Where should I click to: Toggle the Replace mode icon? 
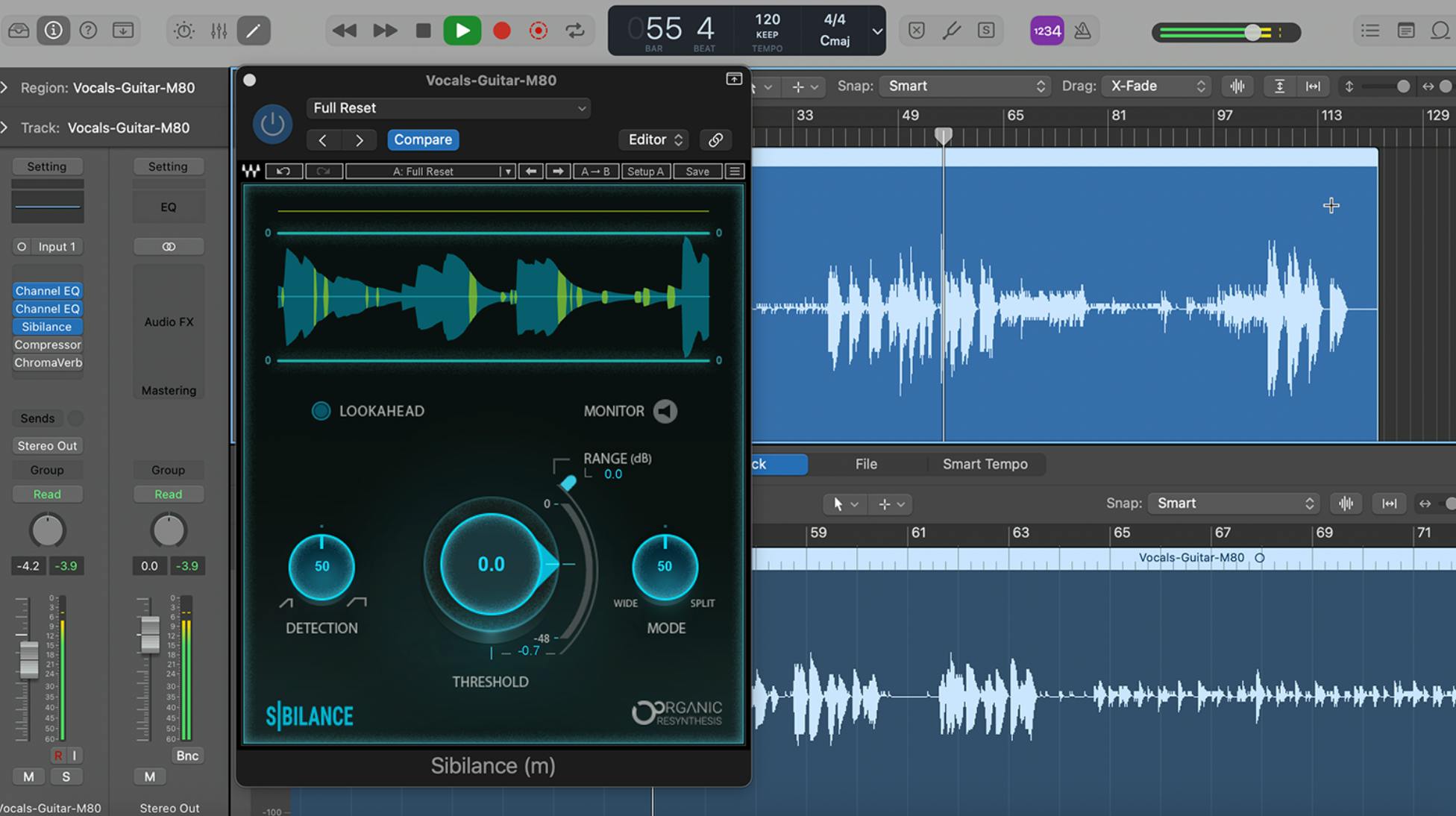pos(917,31)
